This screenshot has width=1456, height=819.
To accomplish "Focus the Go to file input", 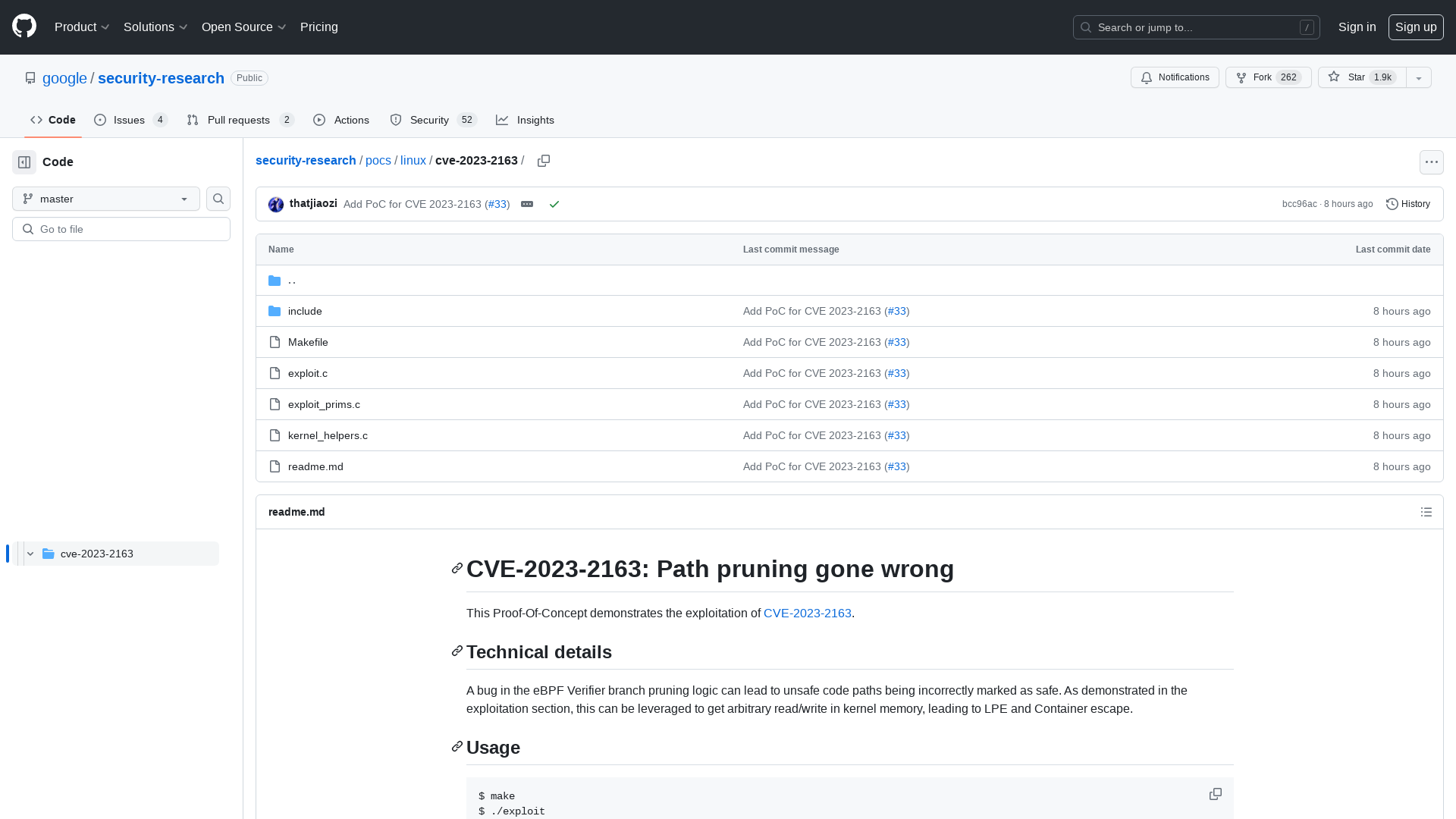I will pyautogui.click(x=121, y=229).
